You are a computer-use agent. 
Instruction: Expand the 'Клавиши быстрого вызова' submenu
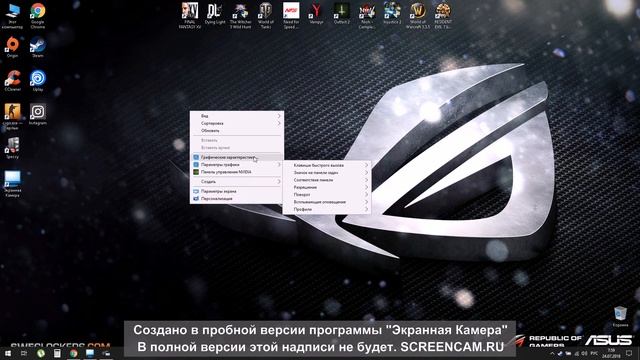click(x=327, y=165)
